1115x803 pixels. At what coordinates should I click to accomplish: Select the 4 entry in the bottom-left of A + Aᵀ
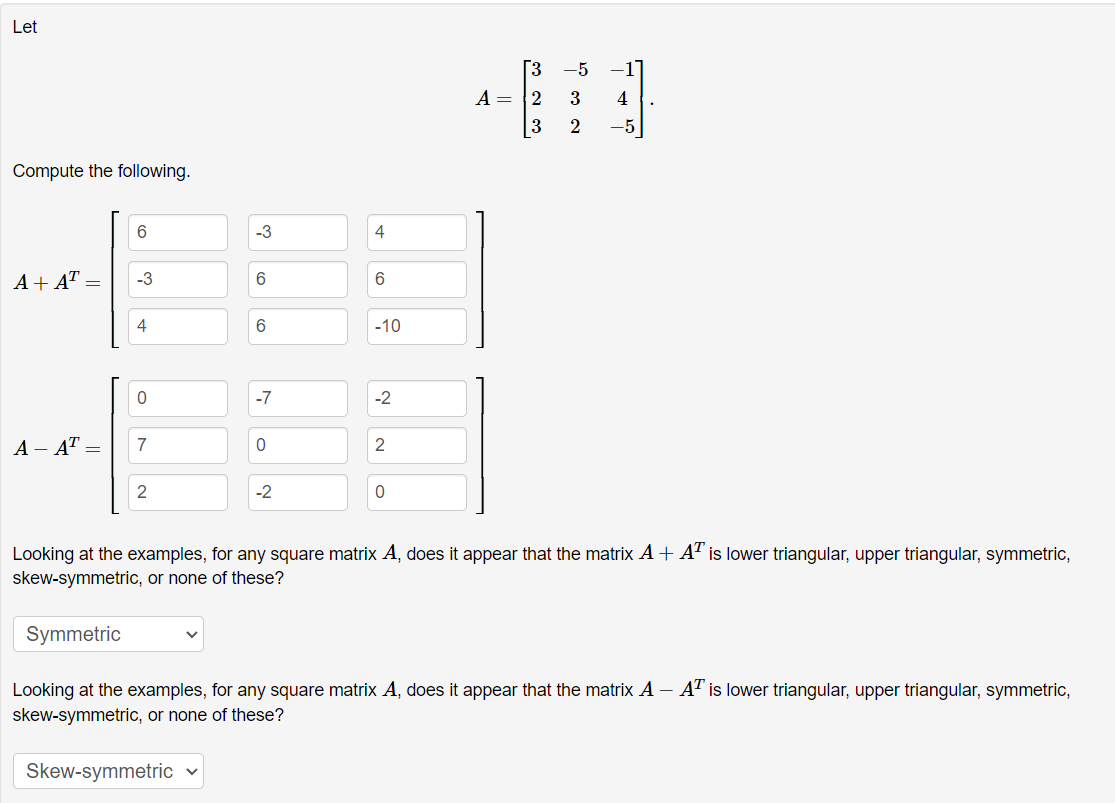click(177, 326)
